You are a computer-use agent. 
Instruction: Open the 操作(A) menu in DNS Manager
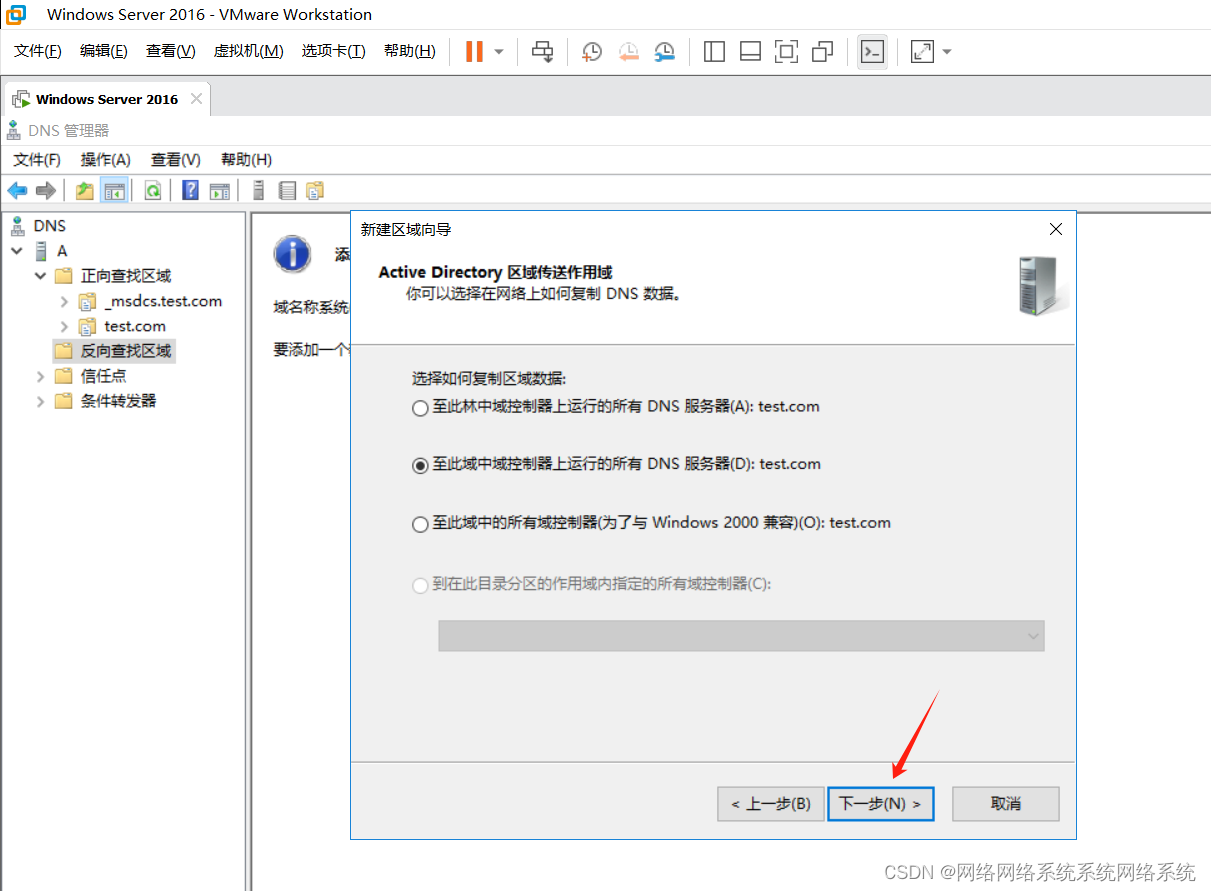(x=105, y=159)
